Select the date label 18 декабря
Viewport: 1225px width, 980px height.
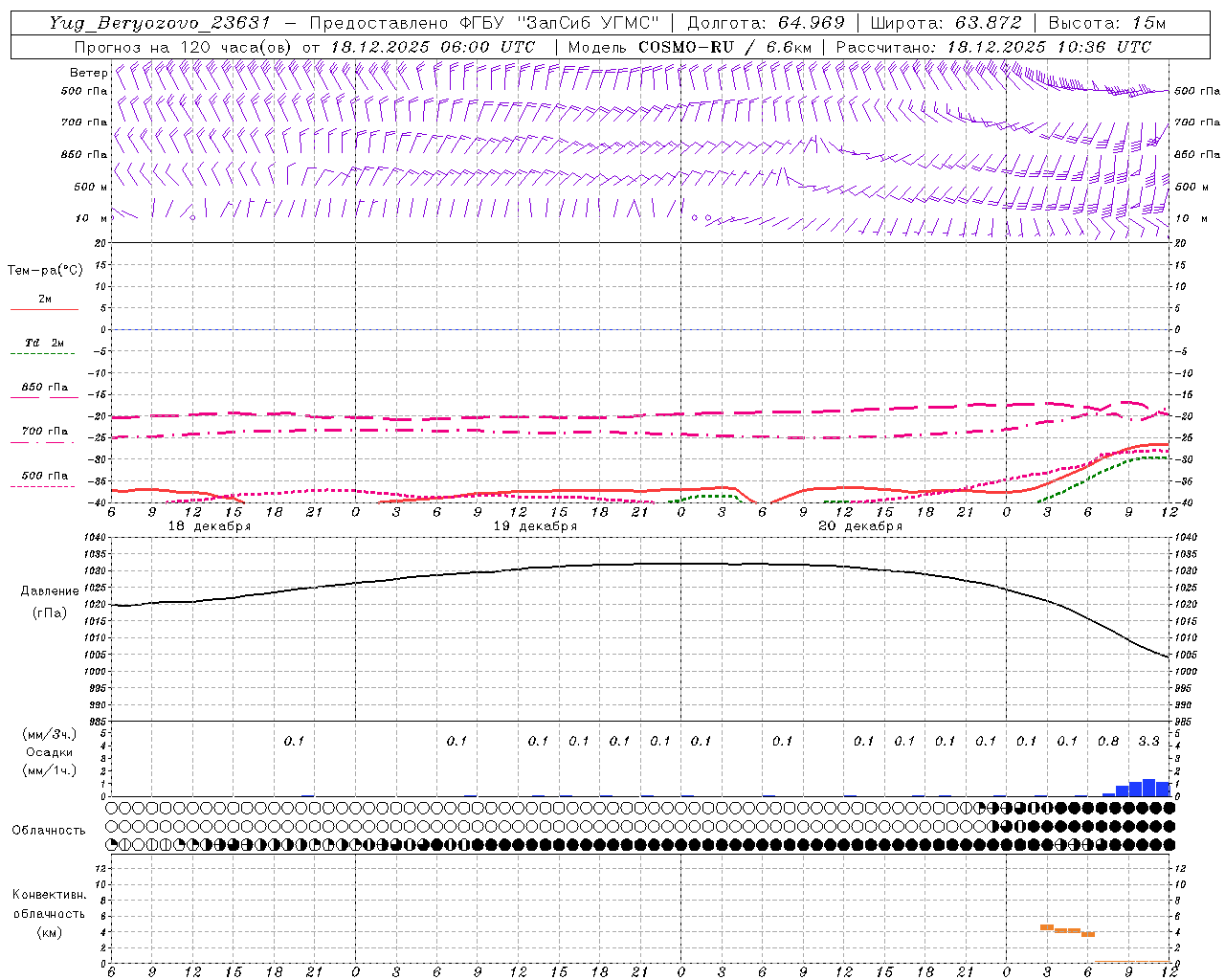[x=210, y=526]
